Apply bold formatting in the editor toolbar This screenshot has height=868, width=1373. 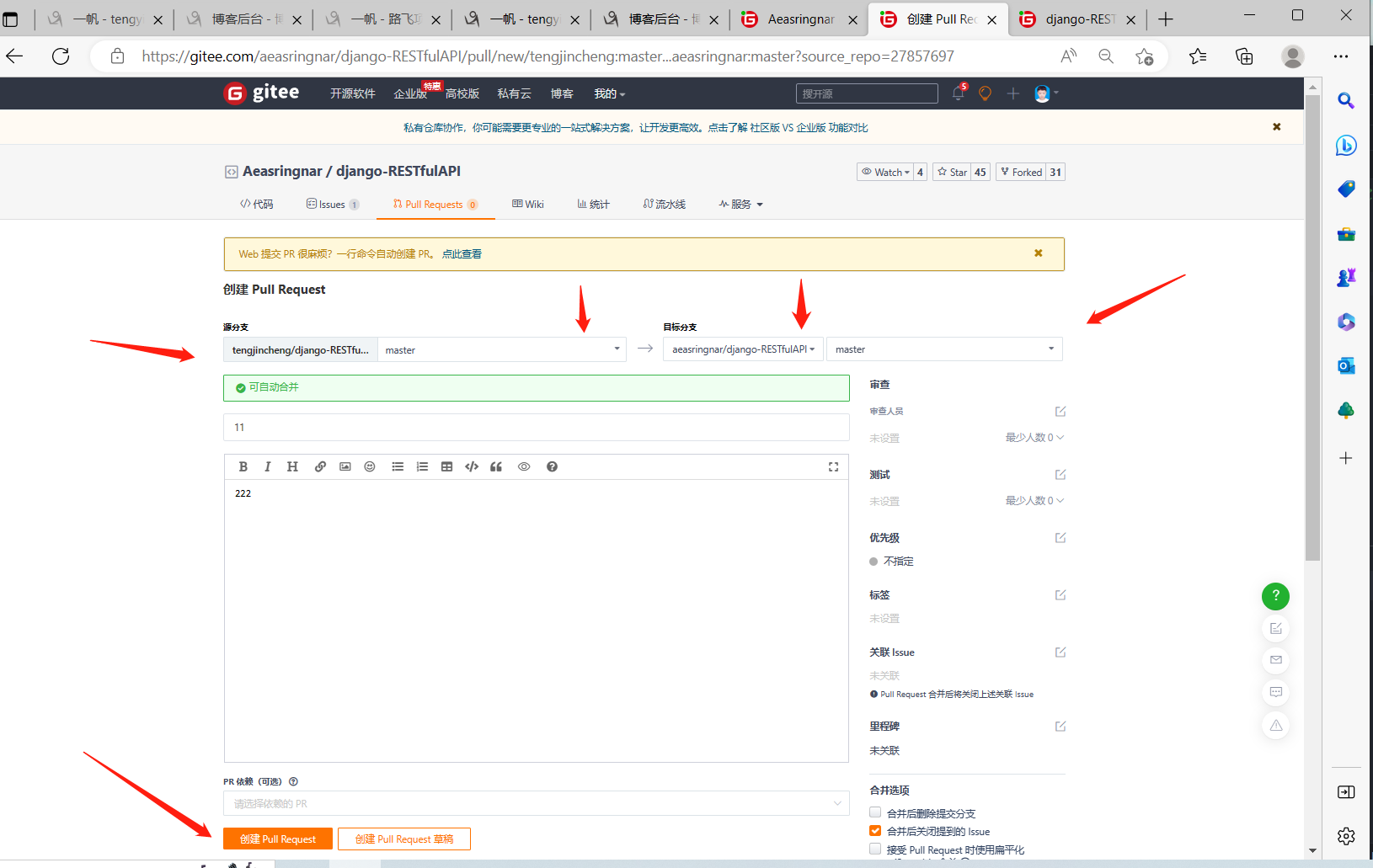click(x=243, y=466)
